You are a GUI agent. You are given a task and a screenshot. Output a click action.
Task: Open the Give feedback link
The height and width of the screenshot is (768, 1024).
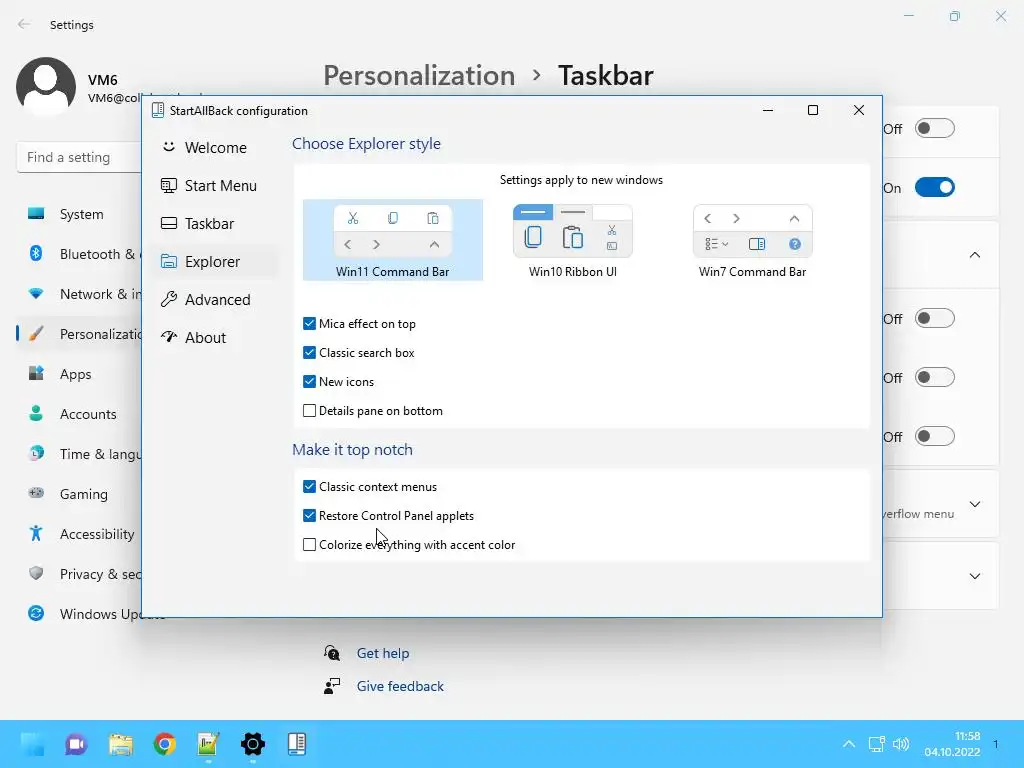[400, 686]
